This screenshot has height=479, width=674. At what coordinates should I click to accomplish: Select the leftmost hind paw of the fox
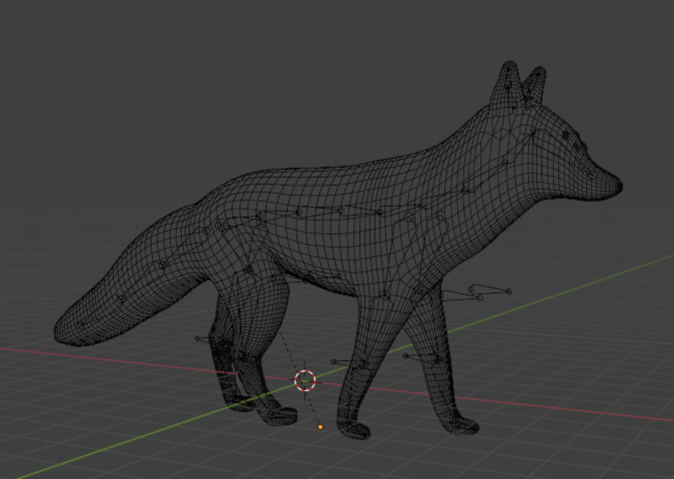tap(241, 402)
